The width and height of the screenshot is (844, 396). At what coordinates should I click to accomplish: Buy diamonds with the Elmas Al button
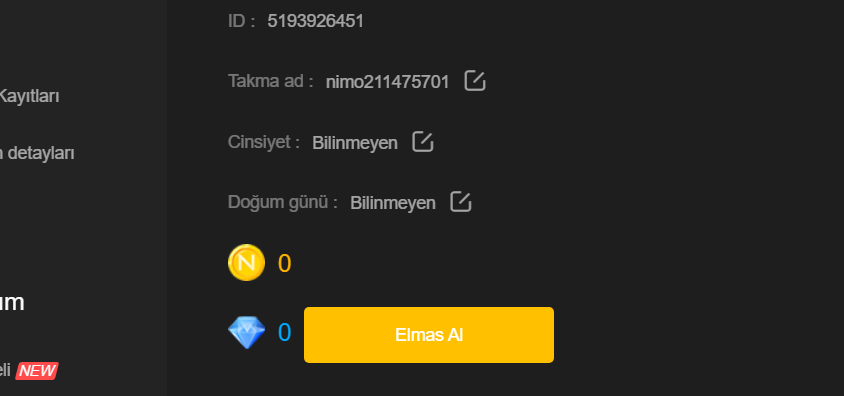tap(429, 335)
